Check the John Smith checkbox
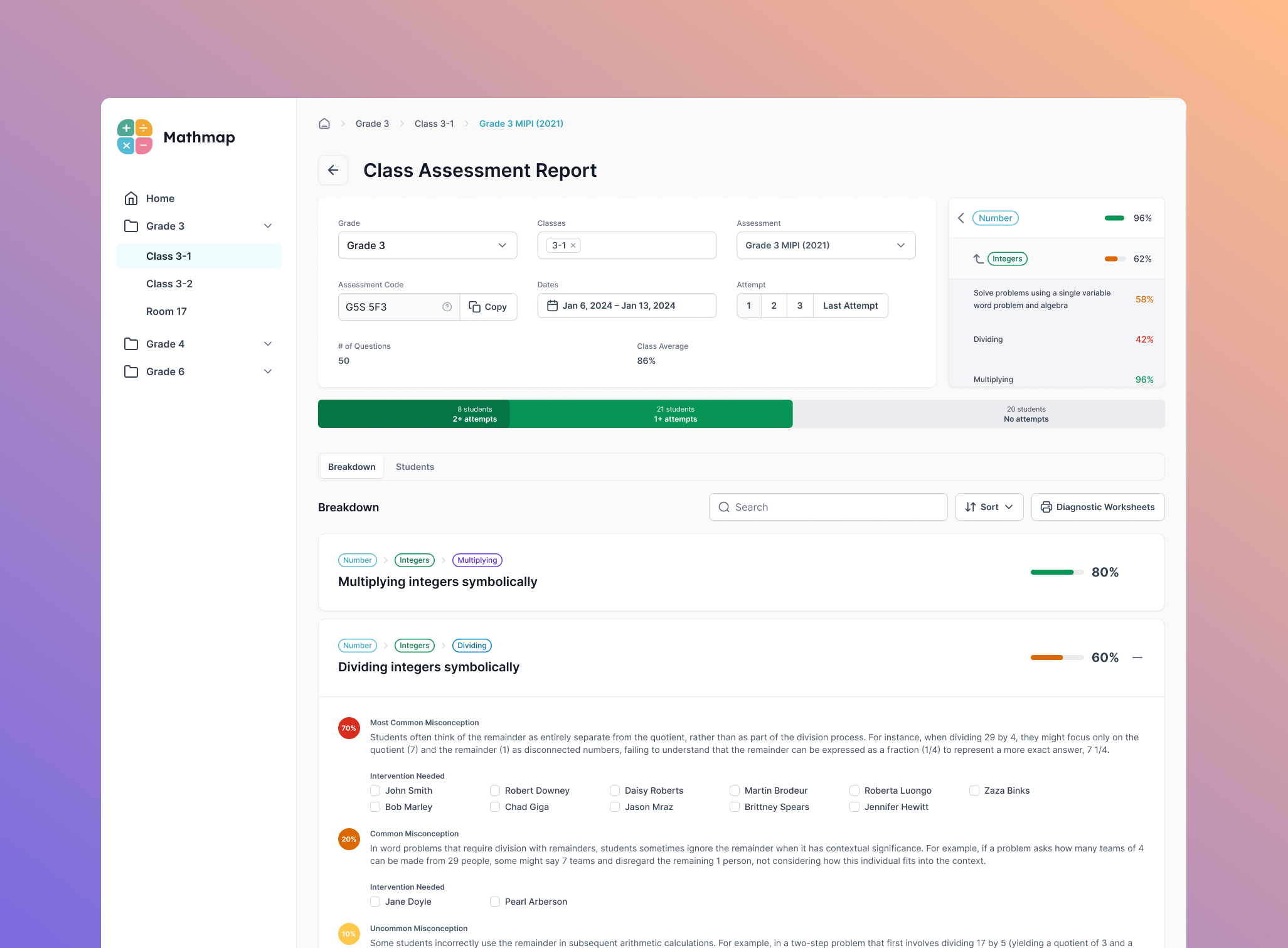The image size is (1288, 948). point(375,791)
